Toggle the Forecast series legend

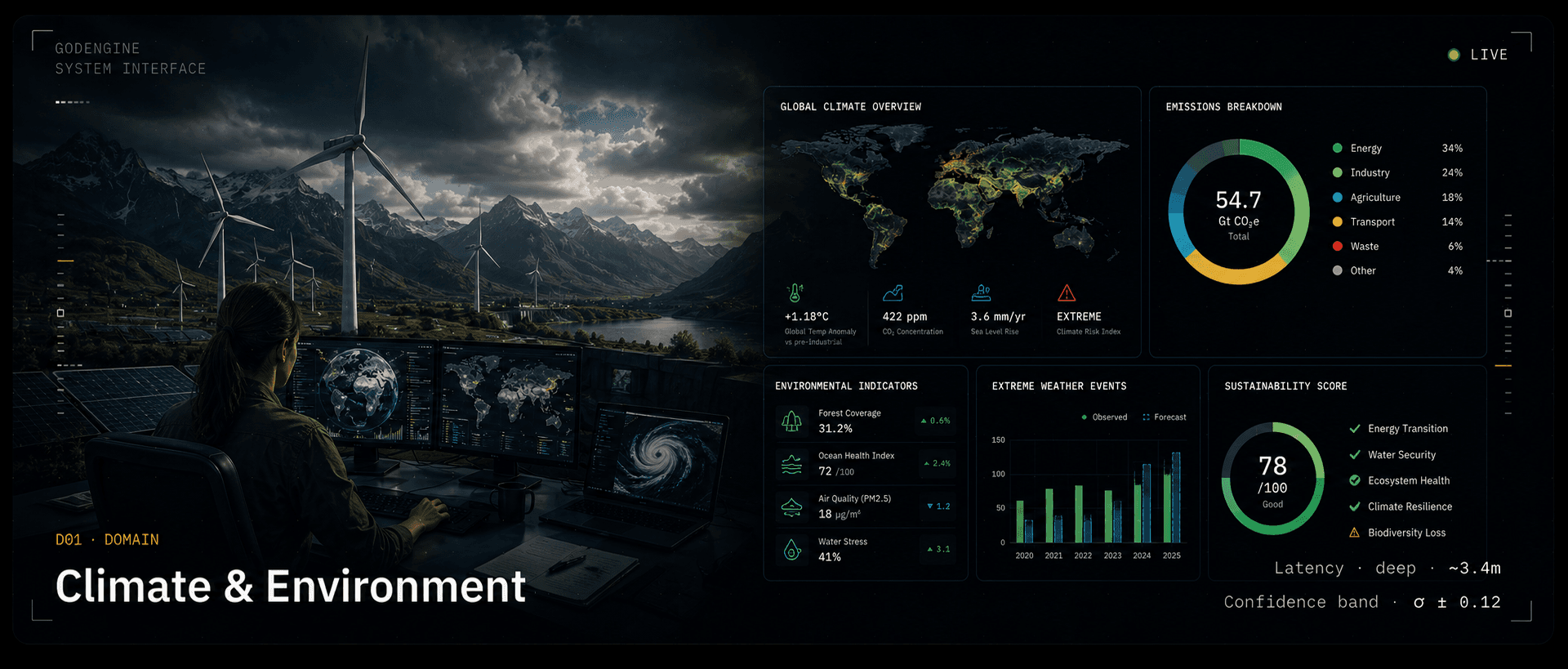click(1165, 417)
